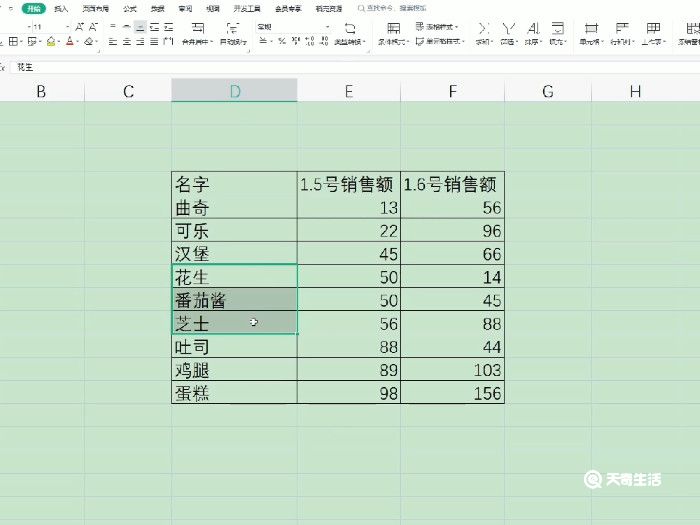Click the command search box

392,8
